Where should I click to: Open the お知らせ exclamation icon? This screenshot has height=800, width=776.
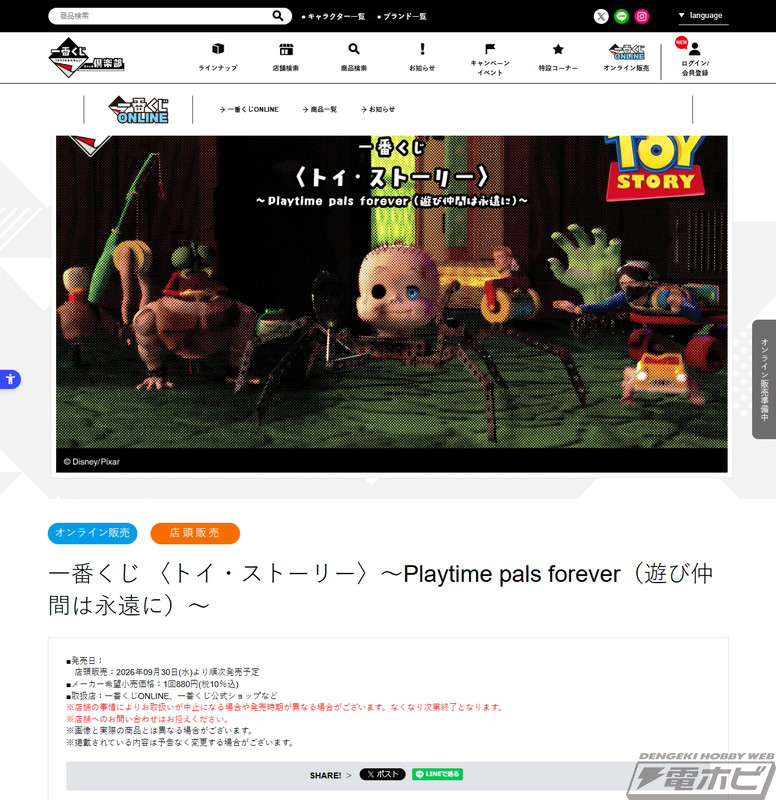[x=422, y=49]
